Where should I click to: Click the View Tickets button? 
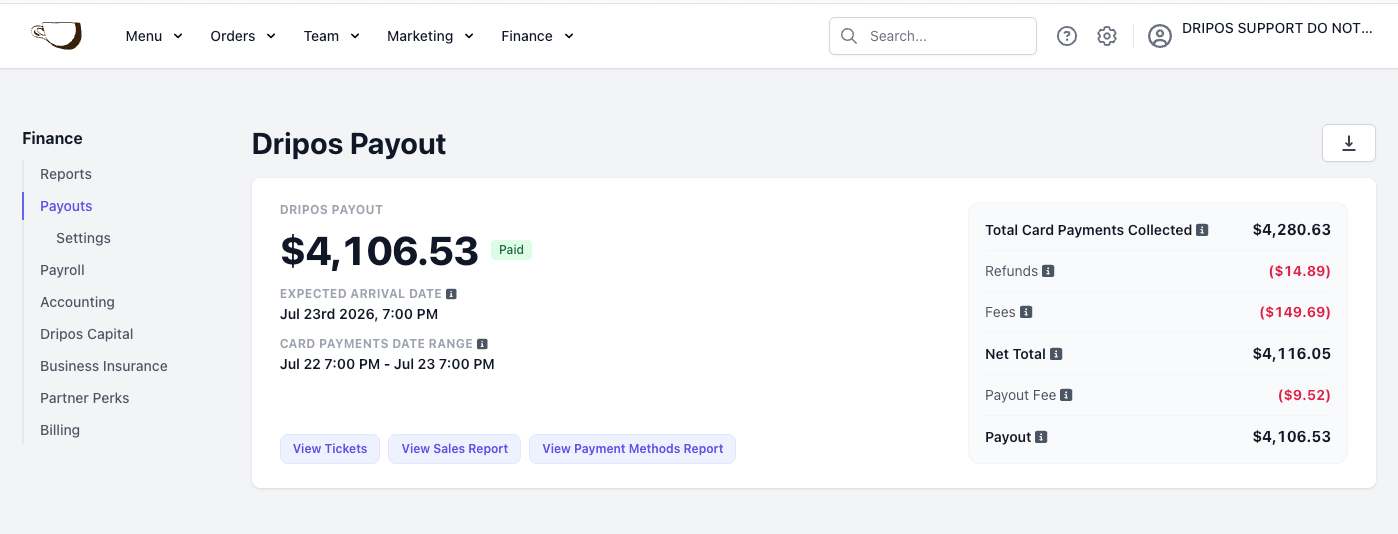(330, 449)
